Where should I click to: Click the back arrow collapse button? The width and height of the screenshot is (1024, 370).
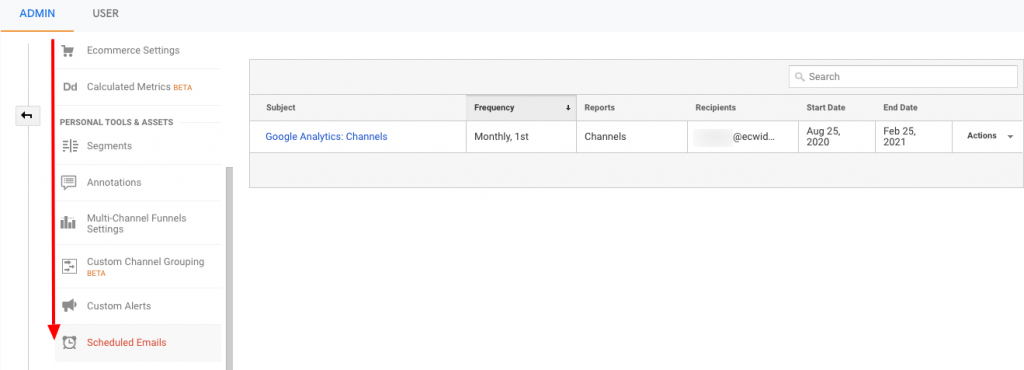tap(27, 116)
